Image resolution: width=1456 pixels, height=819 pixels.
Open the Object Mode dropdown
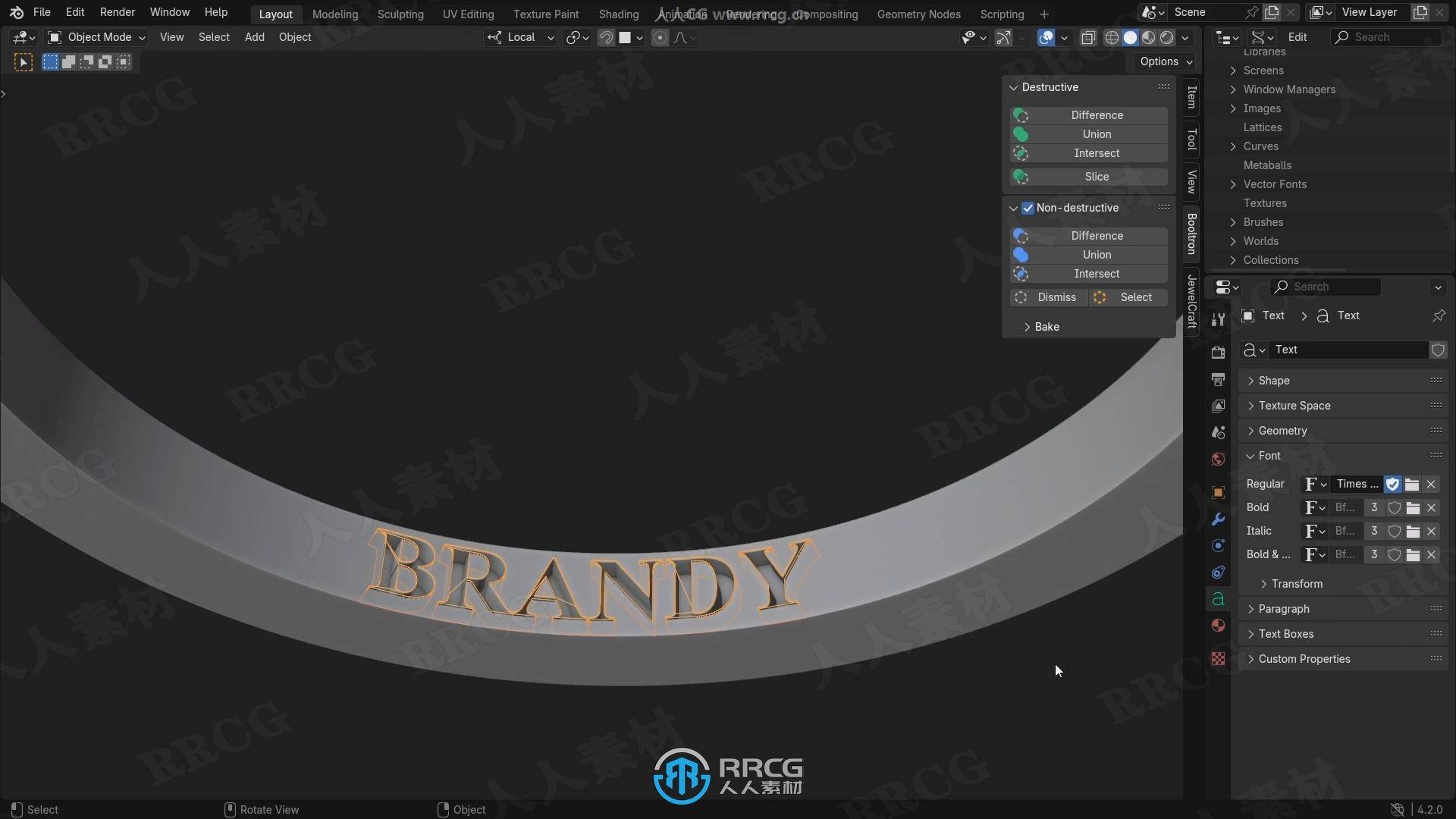pyautogui.click(x=96, y=37)
